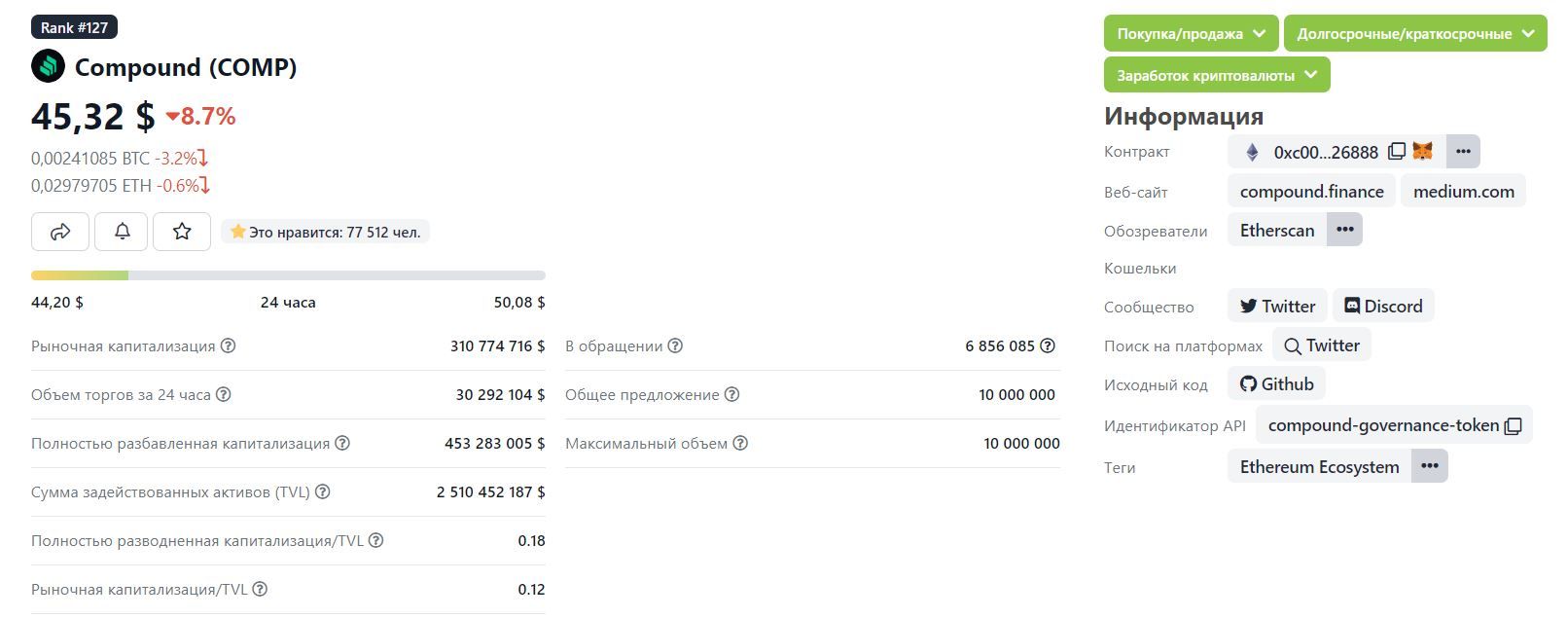Click the 50,08 $ daily high value

pos(519,302)
